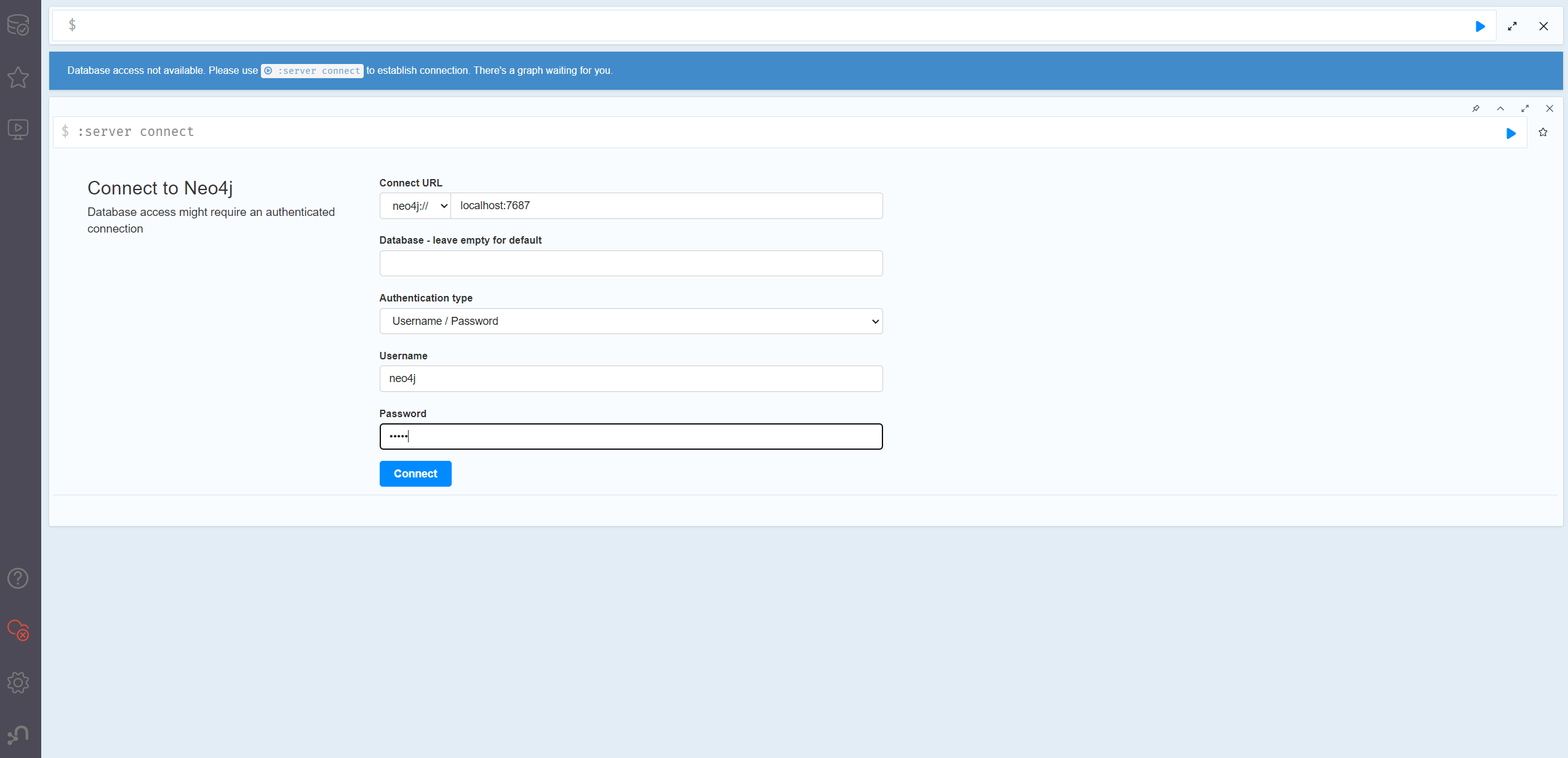Rerun the :server connect command
Screen dimensions: 1568x758
1511,134
